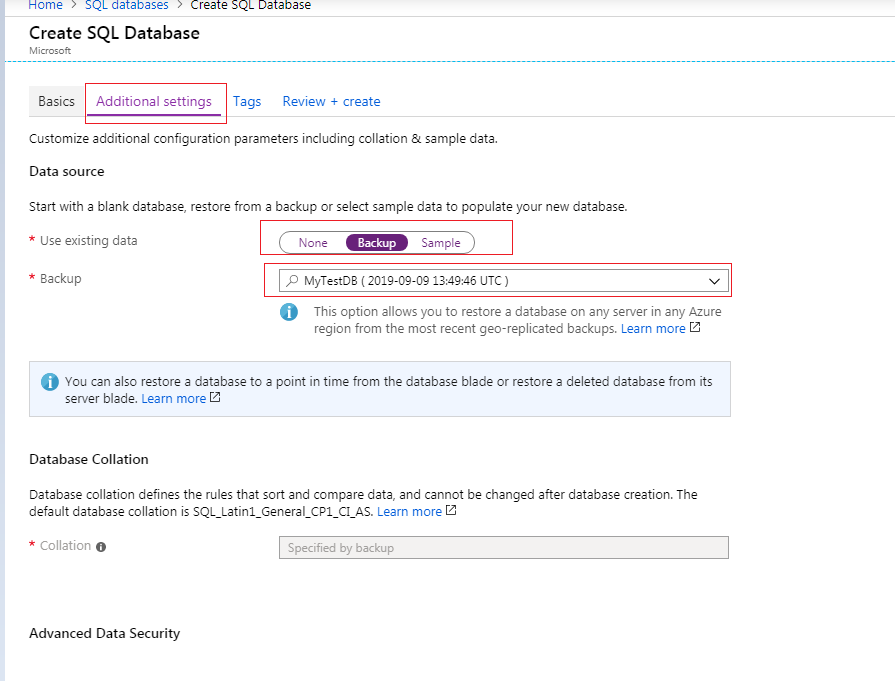Open the MyTestDB backup dropdown

tap(497, 281)
